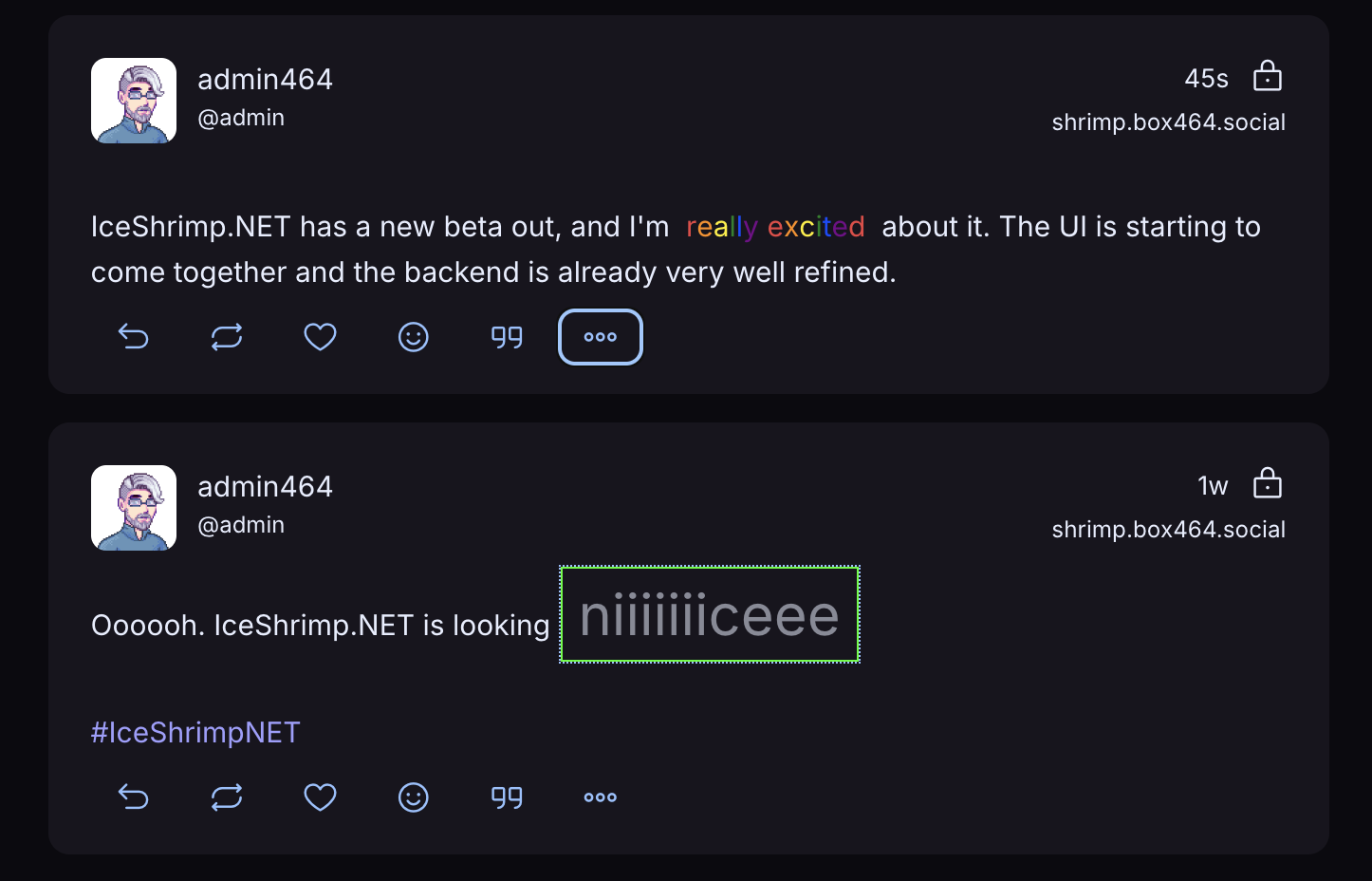Like the 'Oooooh' post

coord(320,797)
